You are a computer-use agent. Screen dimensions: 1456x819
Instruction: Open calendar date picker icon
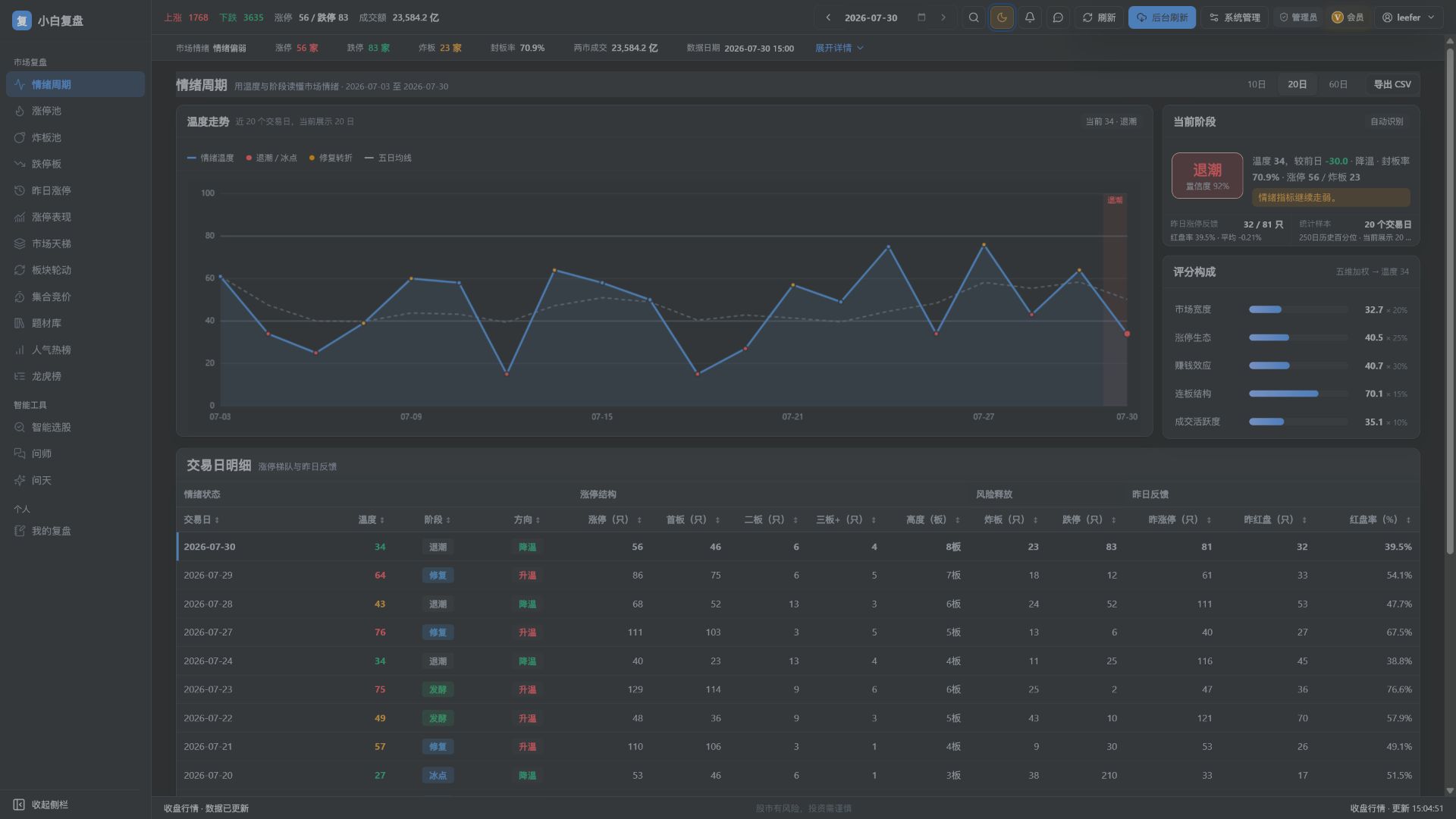921,17
